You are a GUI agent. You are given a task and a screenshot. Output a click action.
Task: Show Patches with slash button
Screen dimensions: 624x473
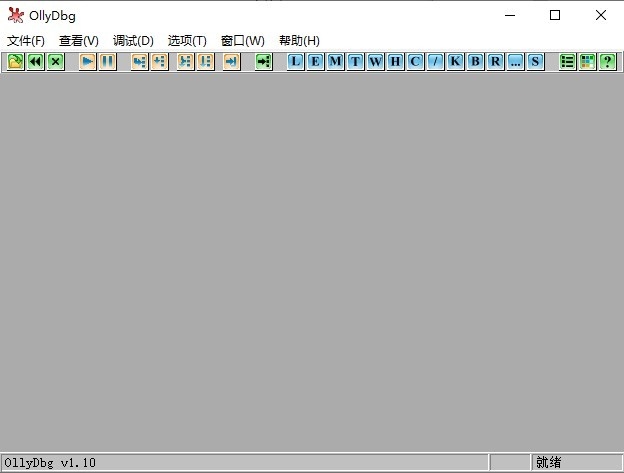pyautogui.click(x=435, y=62)
